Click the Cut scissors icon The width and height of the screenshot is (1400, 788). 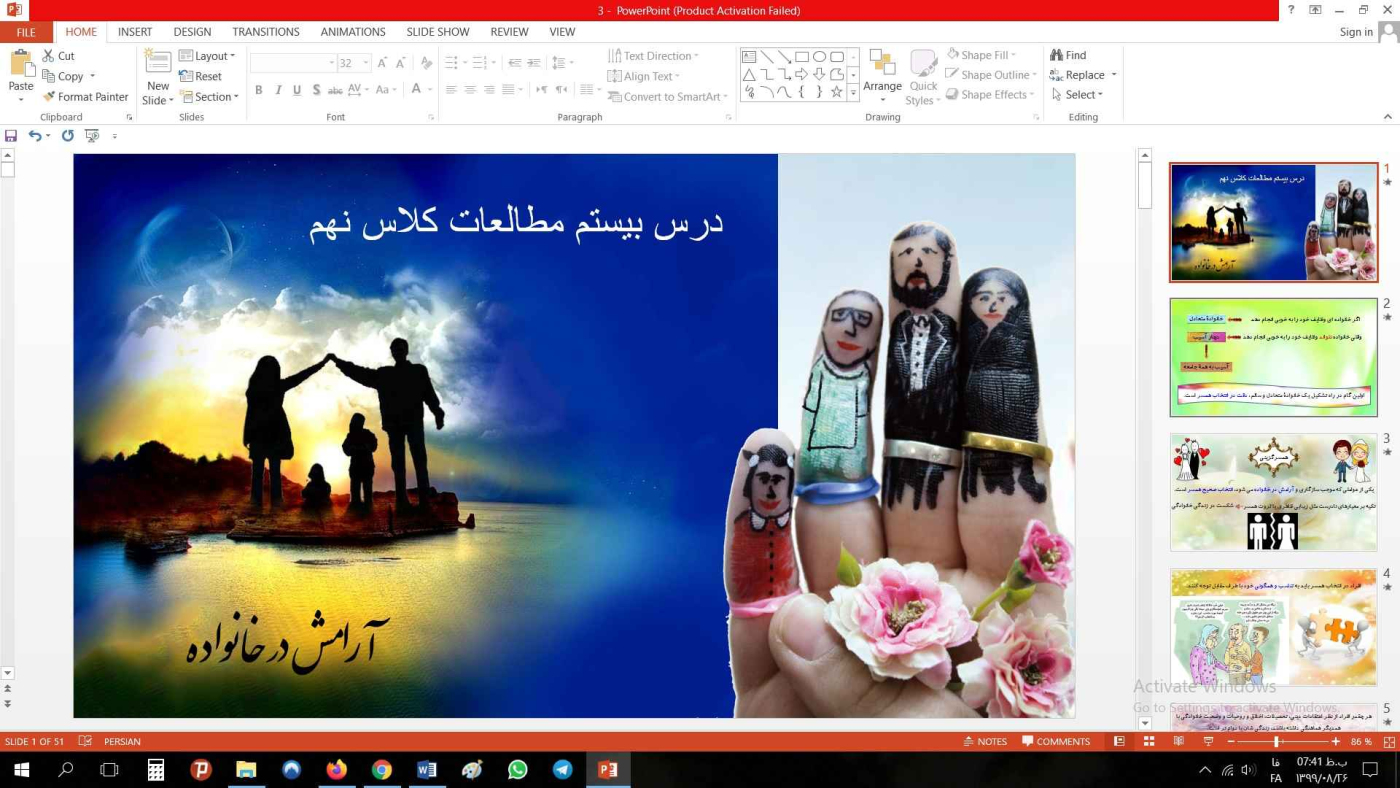pyautogui.click(x=49, y=56)
